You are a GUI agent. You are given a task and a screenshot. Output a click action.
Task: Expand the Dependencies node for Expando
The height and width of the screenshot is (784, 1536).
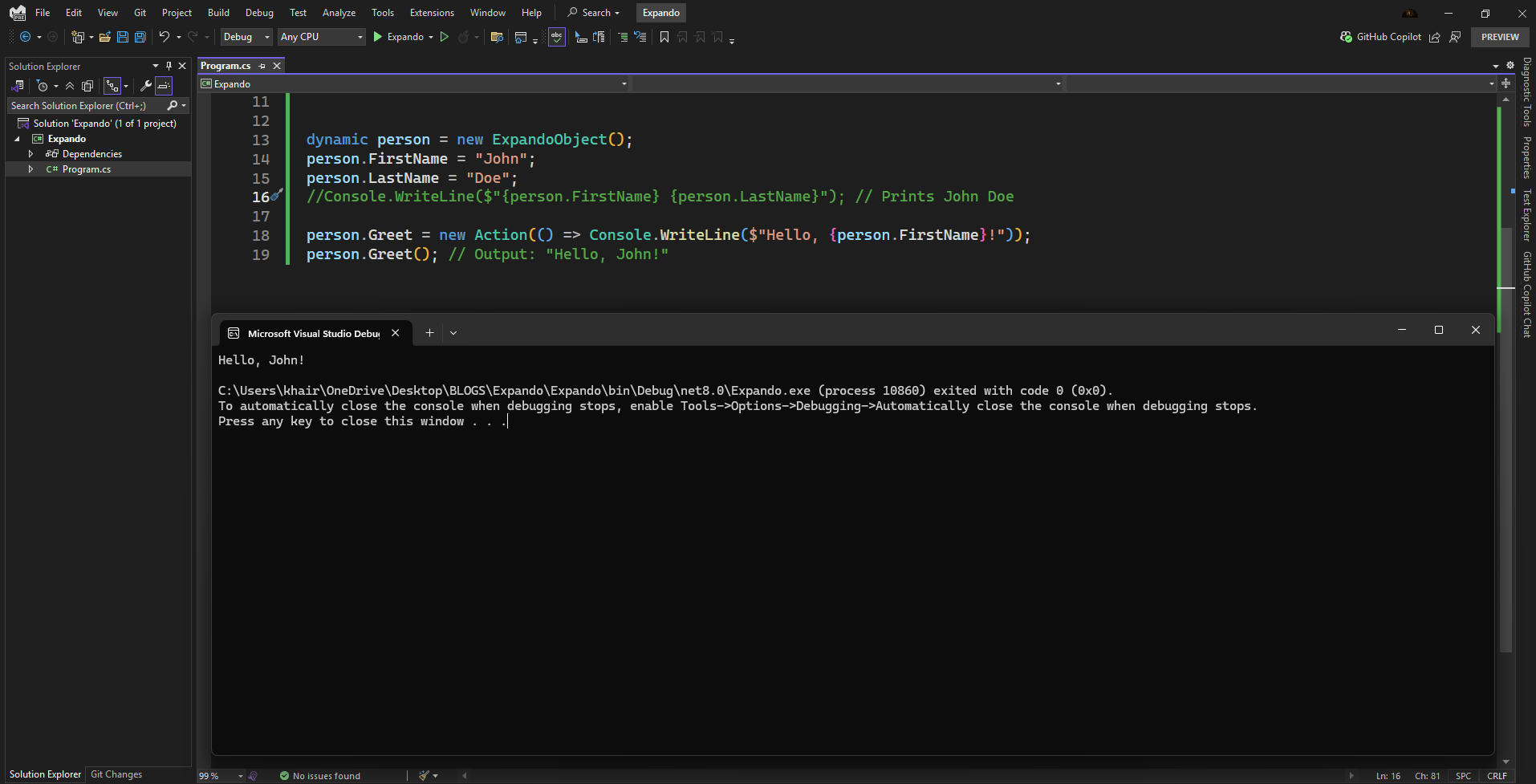(x=30, y=153)
